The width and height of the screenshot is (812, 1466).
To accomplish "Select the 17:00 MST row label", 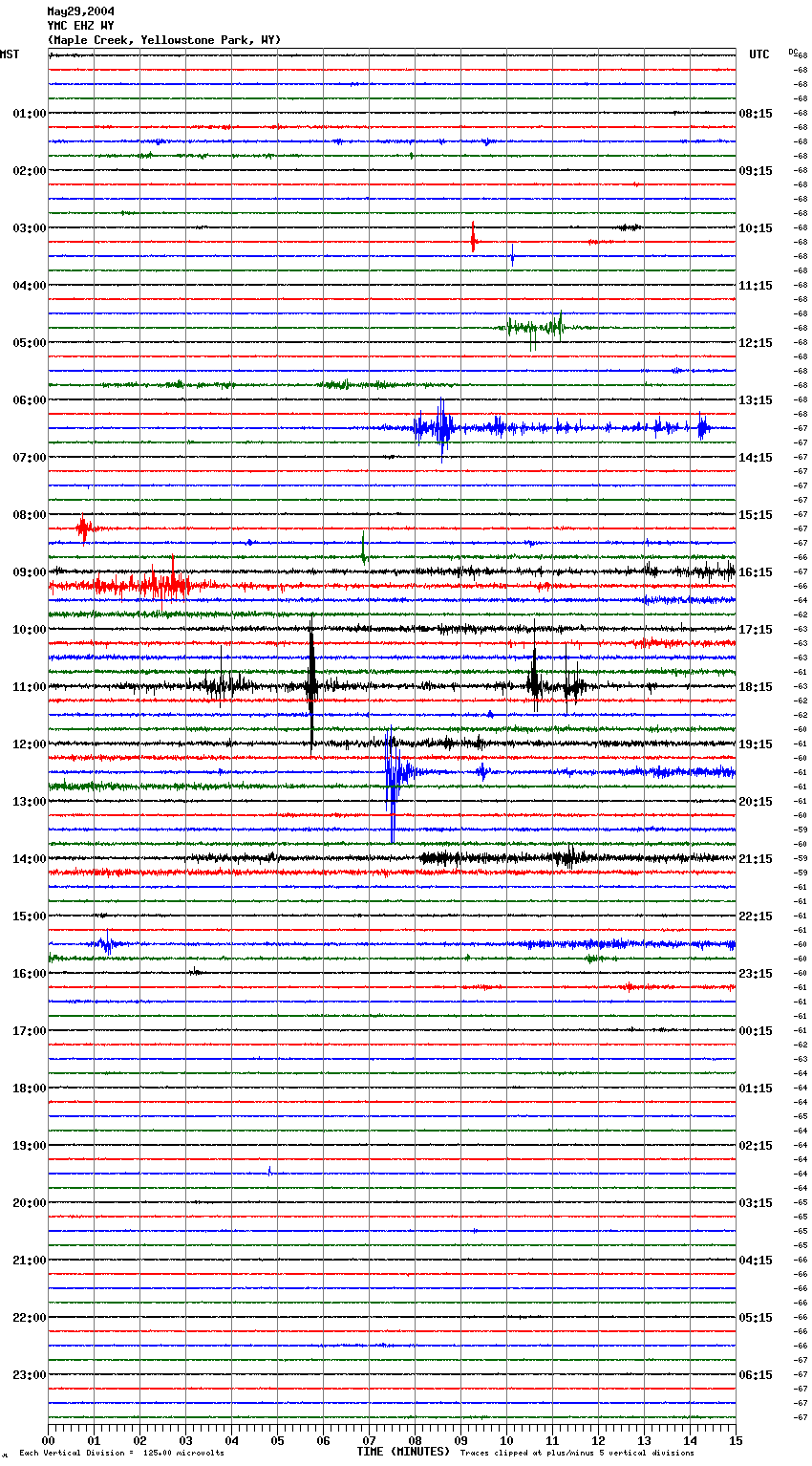I will 30,1031.
